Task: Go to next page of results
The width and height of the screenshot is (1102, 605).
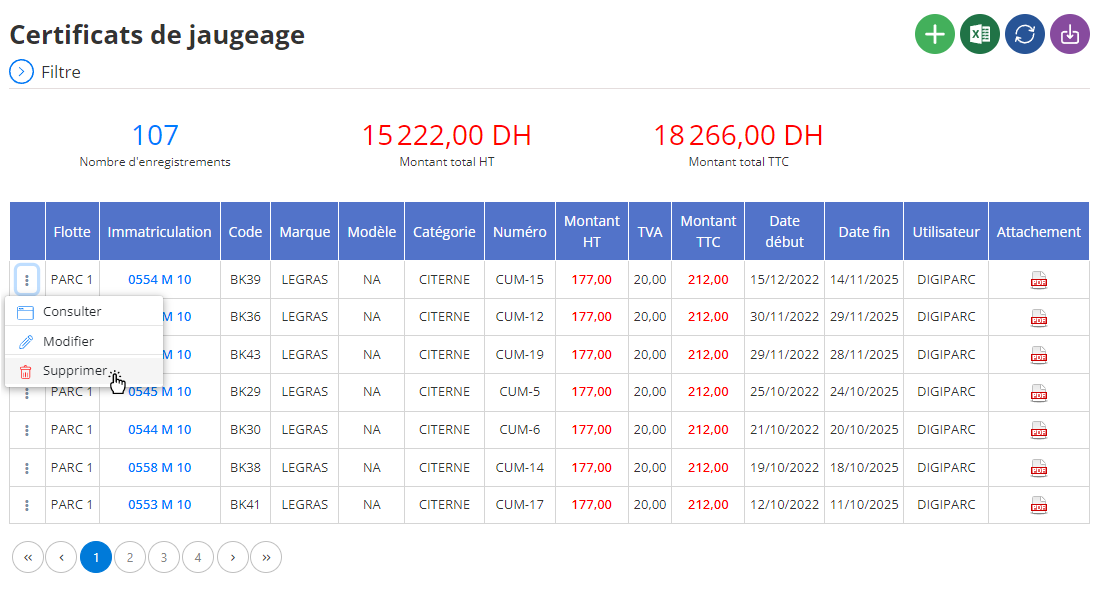Action: (233, 557)
